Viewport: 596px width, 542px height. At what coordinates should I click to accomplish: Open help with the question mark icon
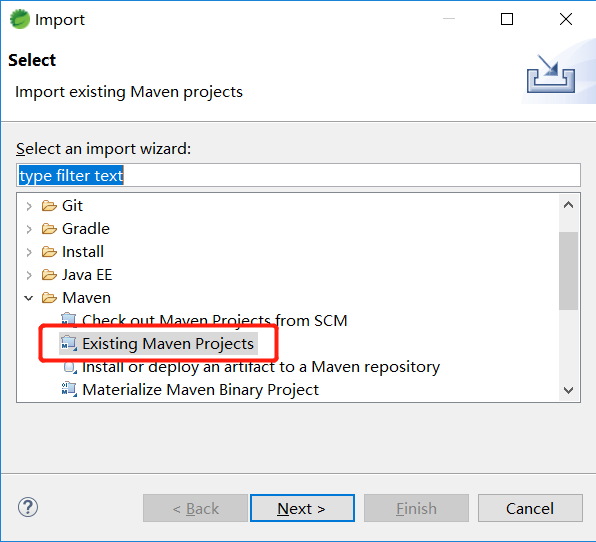tap(28, 507)
